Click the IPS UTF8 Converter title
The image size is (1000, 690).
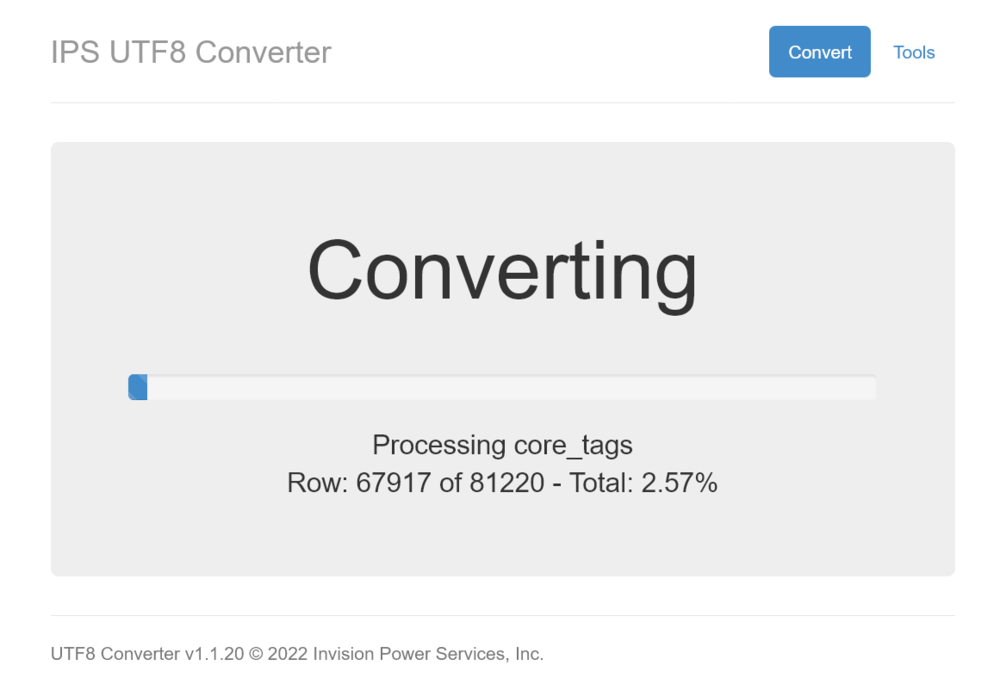tap(191, 52)
